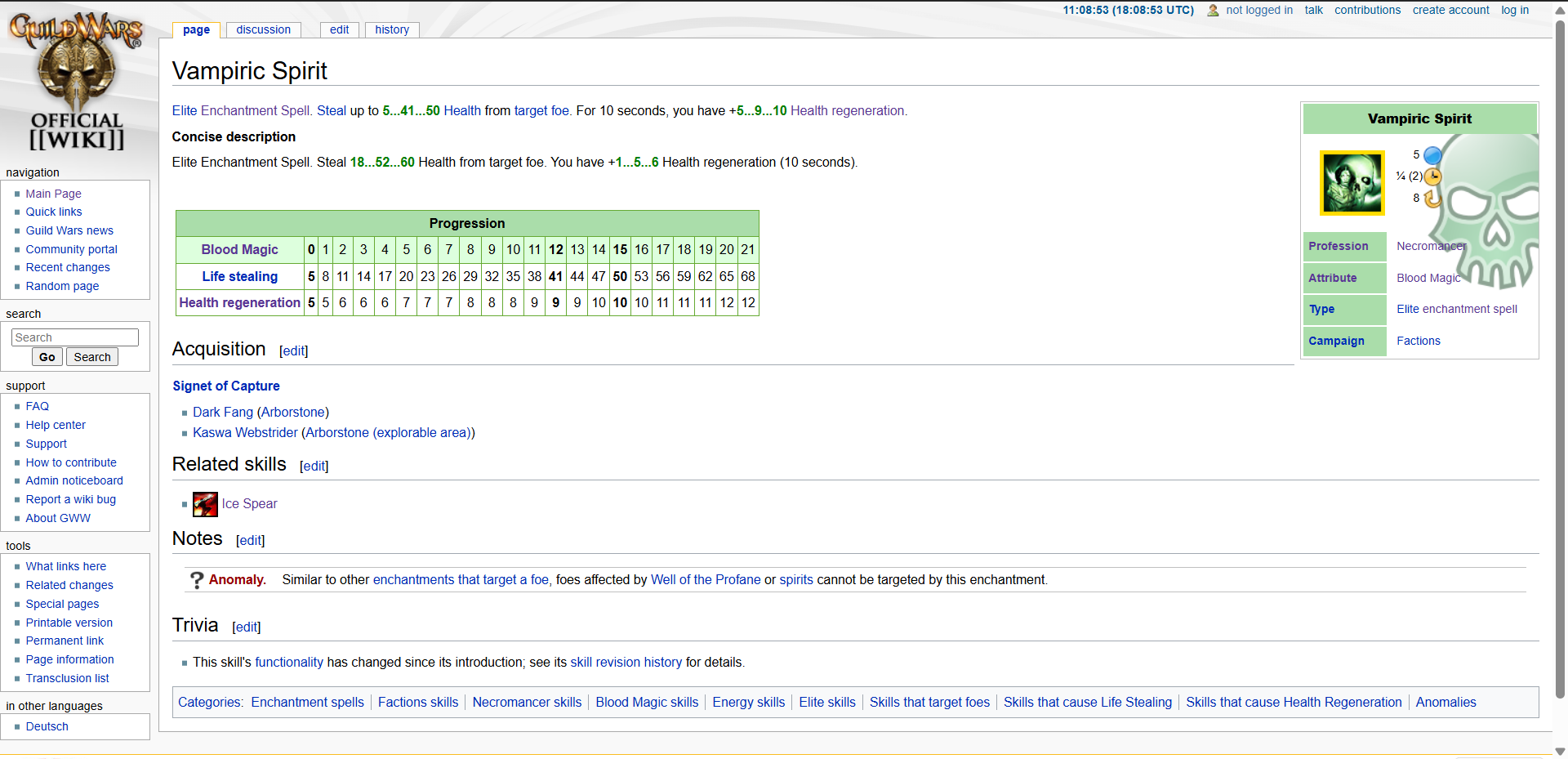Screen dimensions: 1568x759
Task: Open the Signet of Capture link
Action: point(226,386)
